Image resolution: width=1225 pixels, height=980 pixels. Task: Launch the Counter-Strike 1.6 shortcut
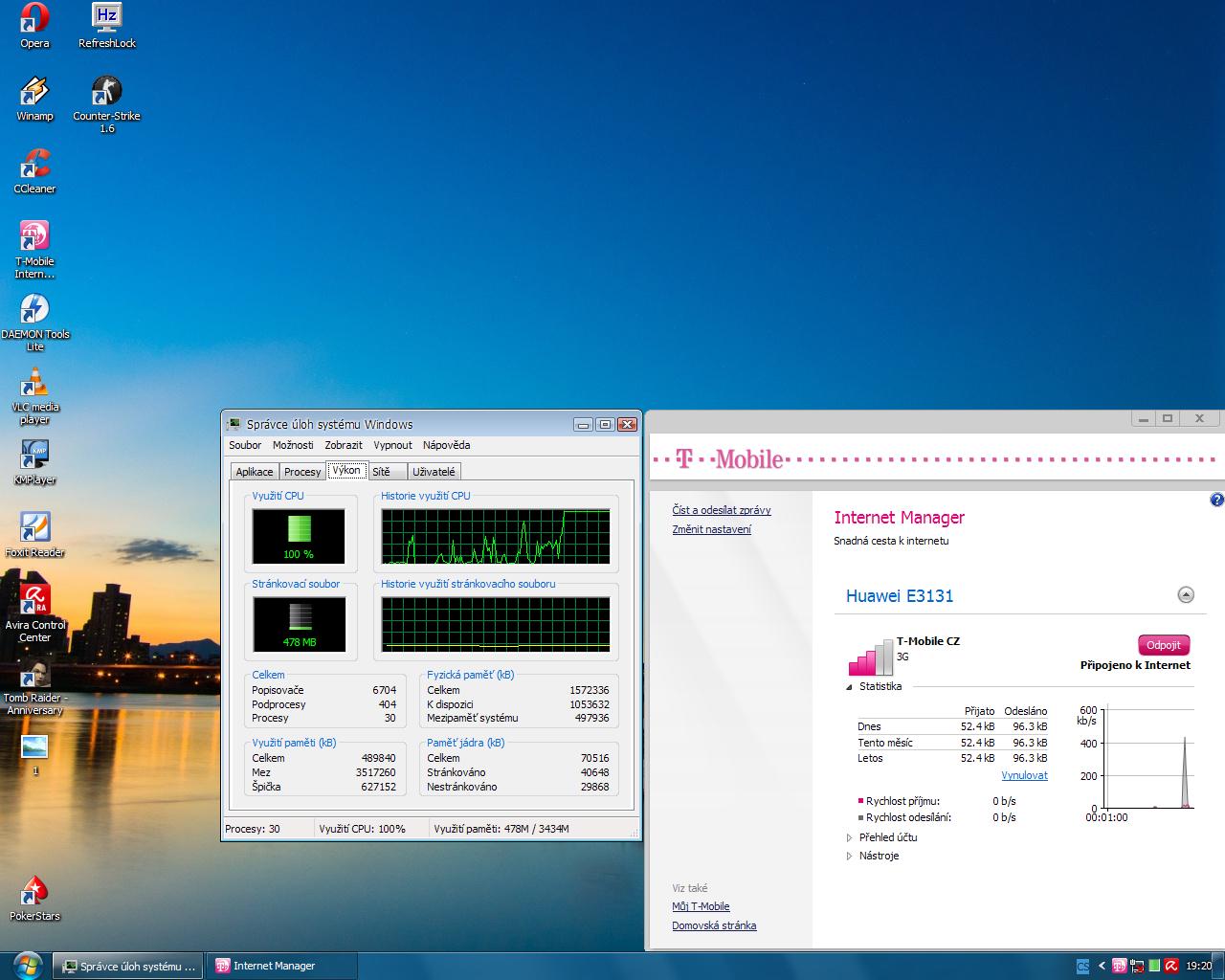(x=106, y=93)
